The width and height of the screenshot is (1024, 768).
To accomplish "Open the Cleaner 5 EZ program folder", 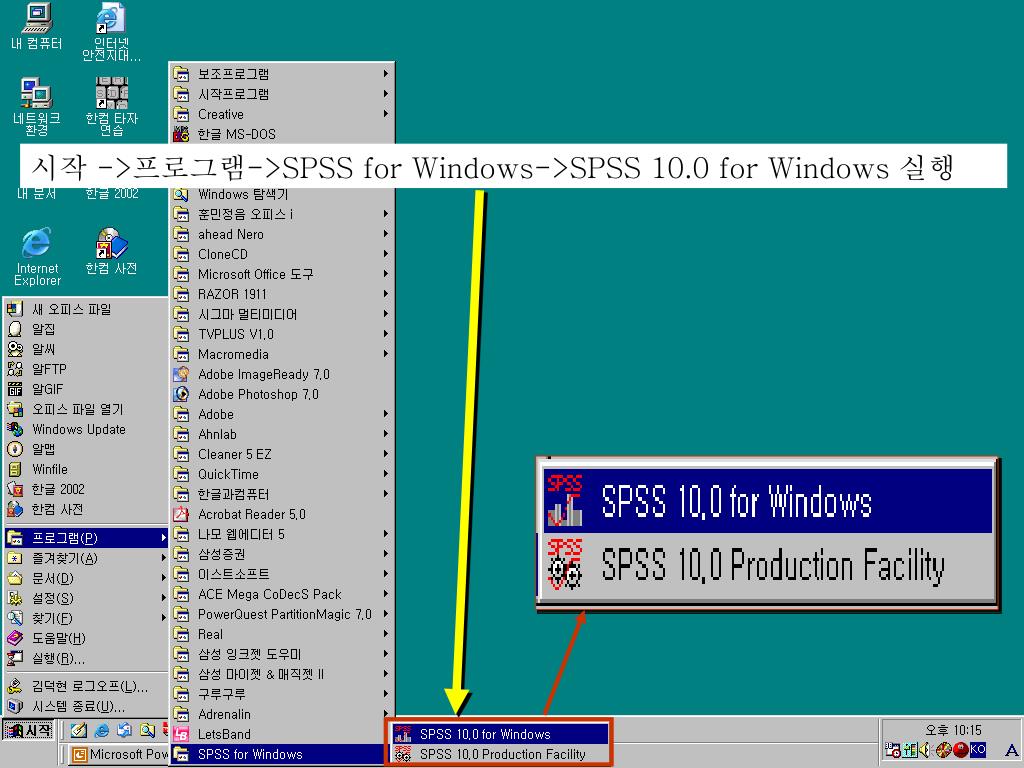I will (282, 454).
